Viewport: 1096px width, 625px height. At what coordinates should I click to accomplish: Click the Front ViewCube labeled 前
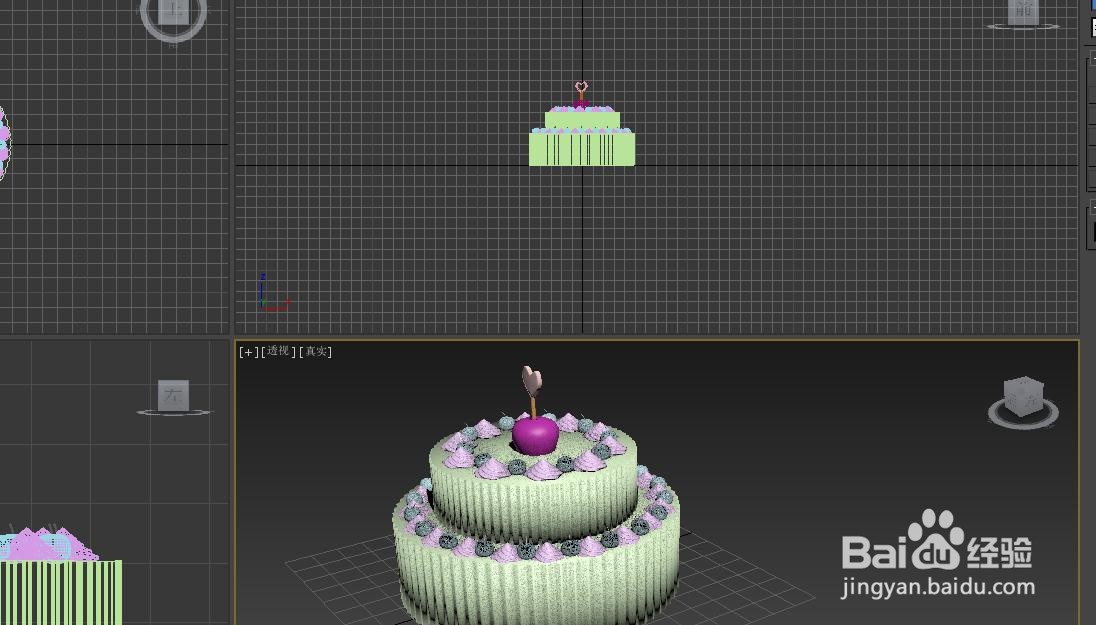pyautogui.click(x=1022, y=12)
